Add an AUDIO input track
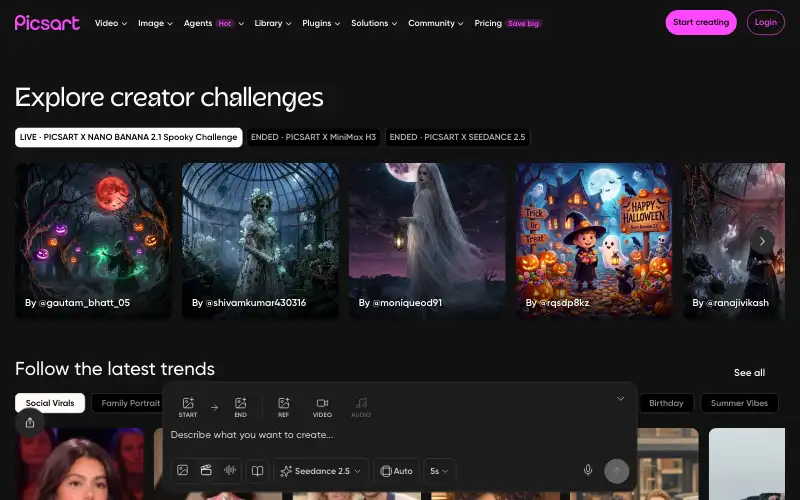The image size is (800, 500). coord(361,407)
